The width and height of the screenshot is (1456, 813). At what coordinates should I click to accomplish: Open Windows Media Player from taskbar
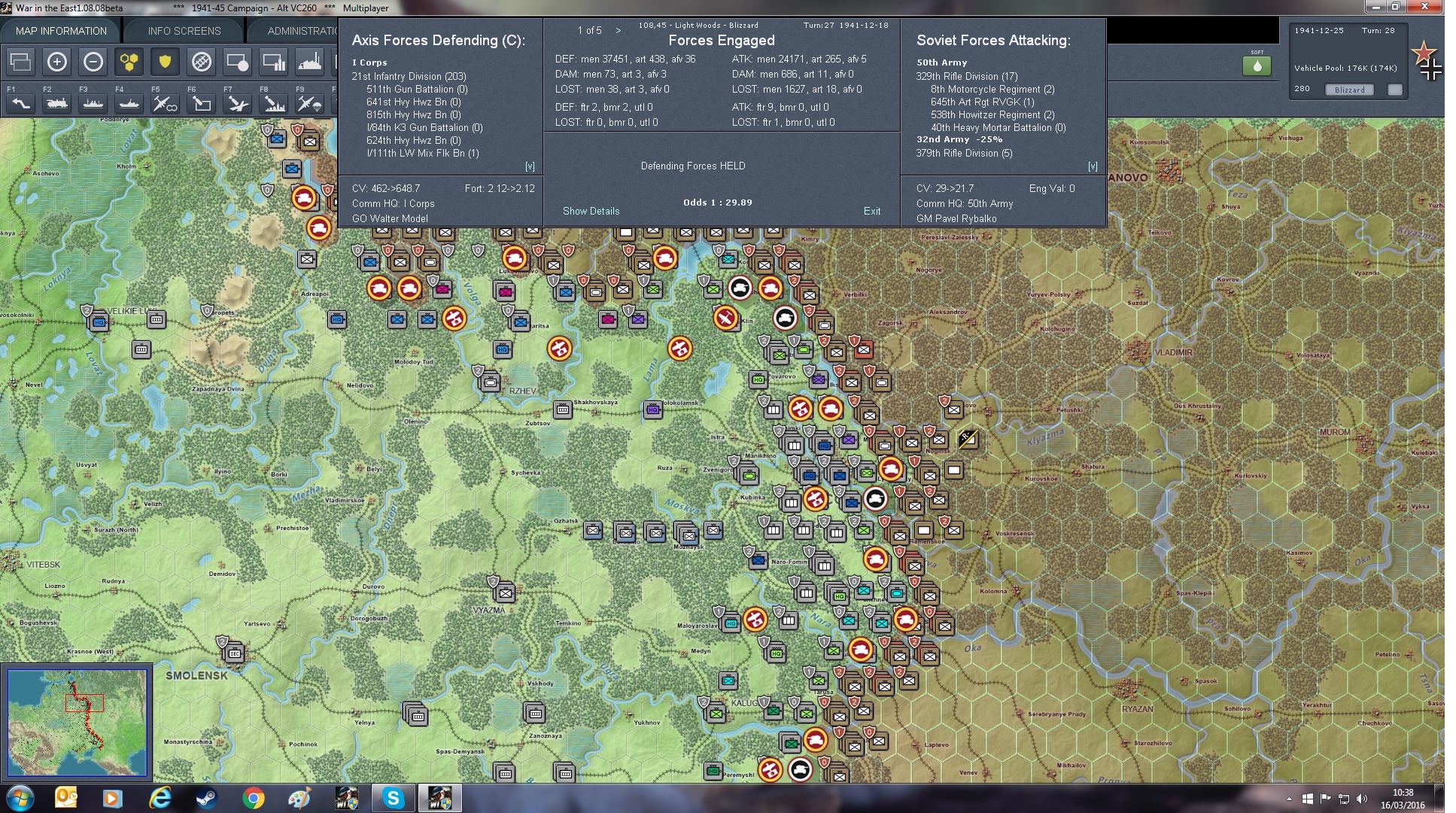coord(113,798)
